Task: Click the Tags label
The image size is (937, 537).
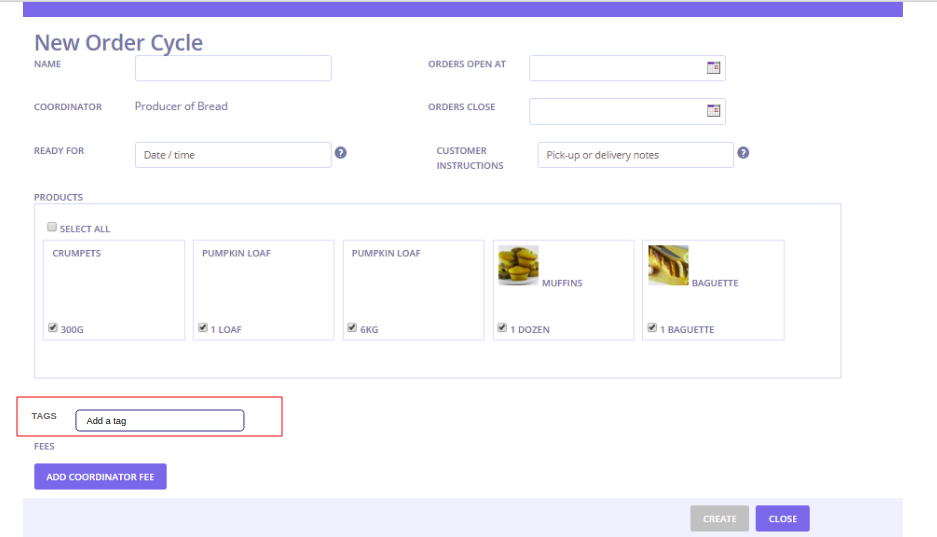Action: [44, 416]
